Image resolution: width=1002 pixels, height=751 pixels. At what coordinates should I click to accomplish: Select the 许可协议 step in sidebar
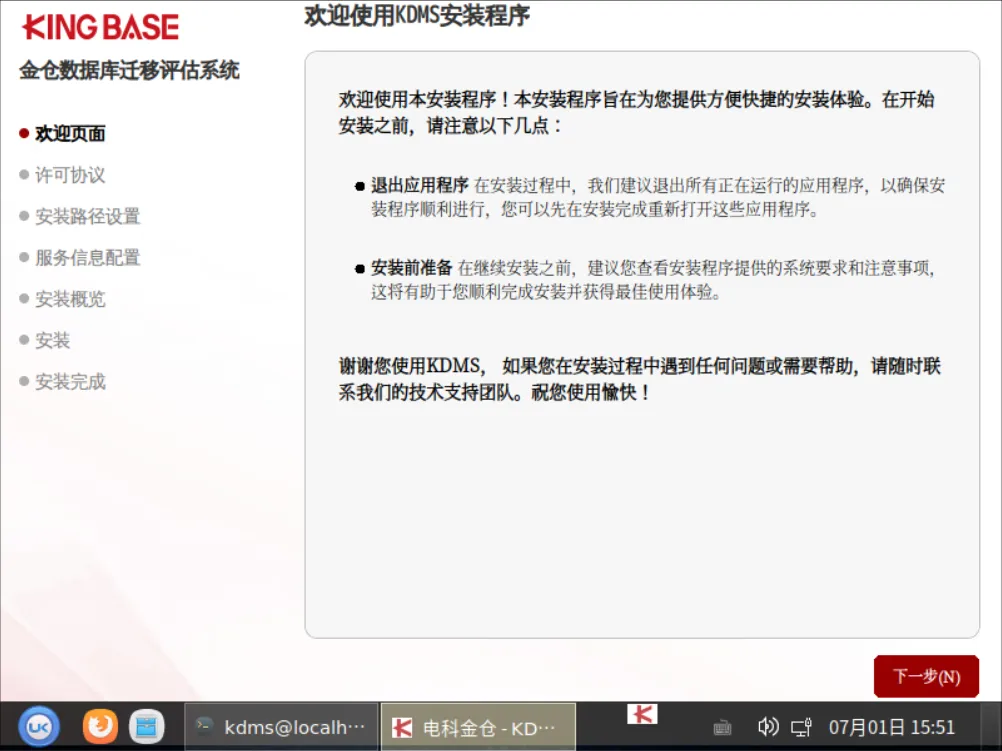[x=70, y=175]
